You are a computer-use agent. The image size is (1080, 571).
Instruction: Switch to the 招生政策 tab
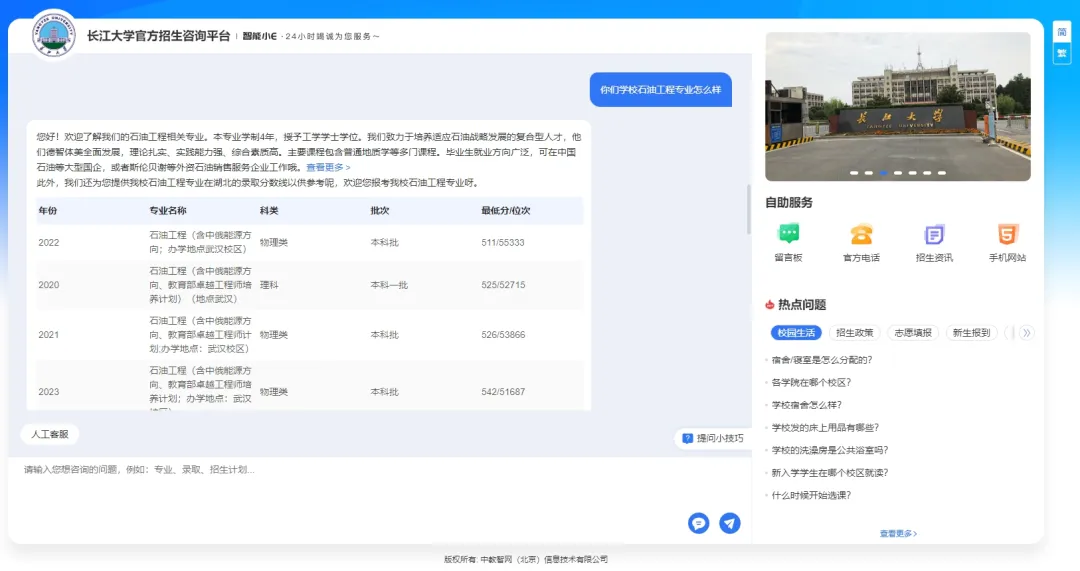click(855, 333)
